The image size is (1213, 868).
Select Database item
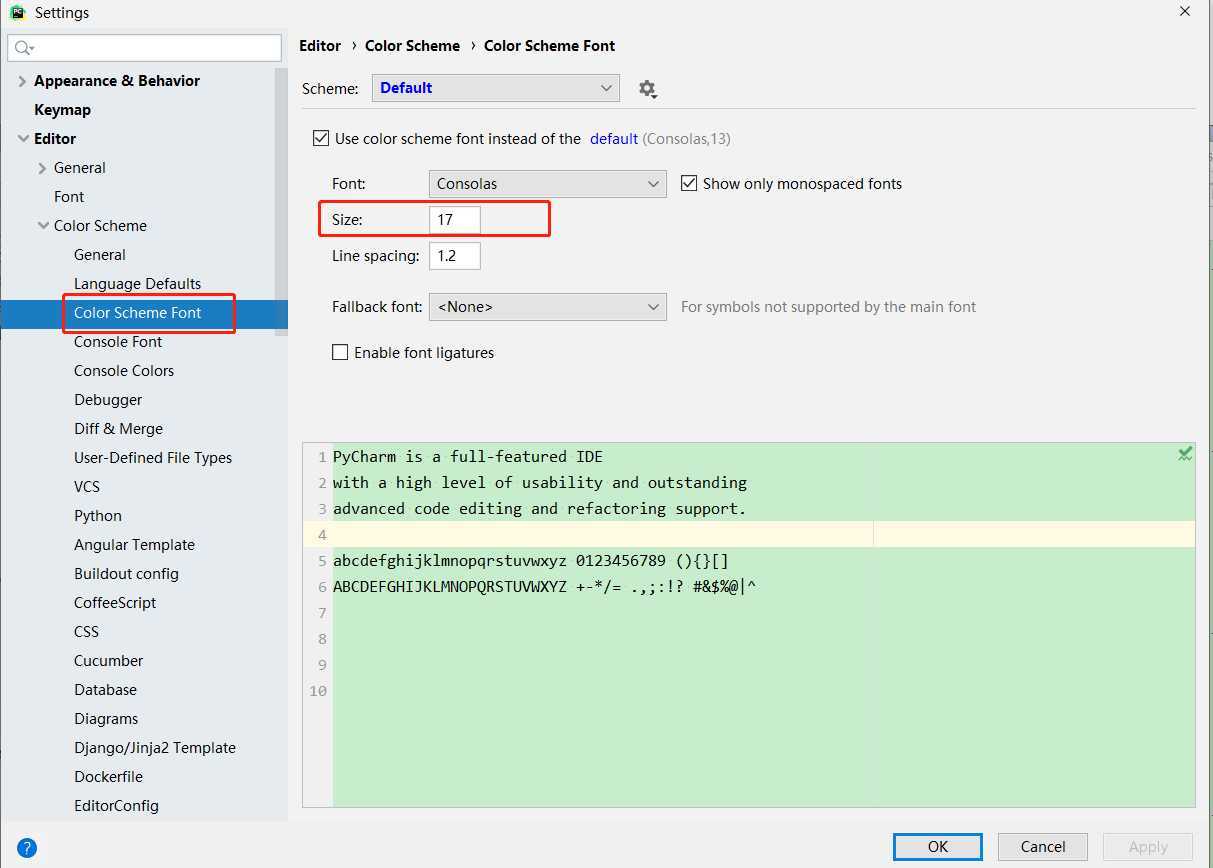click(105, 690)
